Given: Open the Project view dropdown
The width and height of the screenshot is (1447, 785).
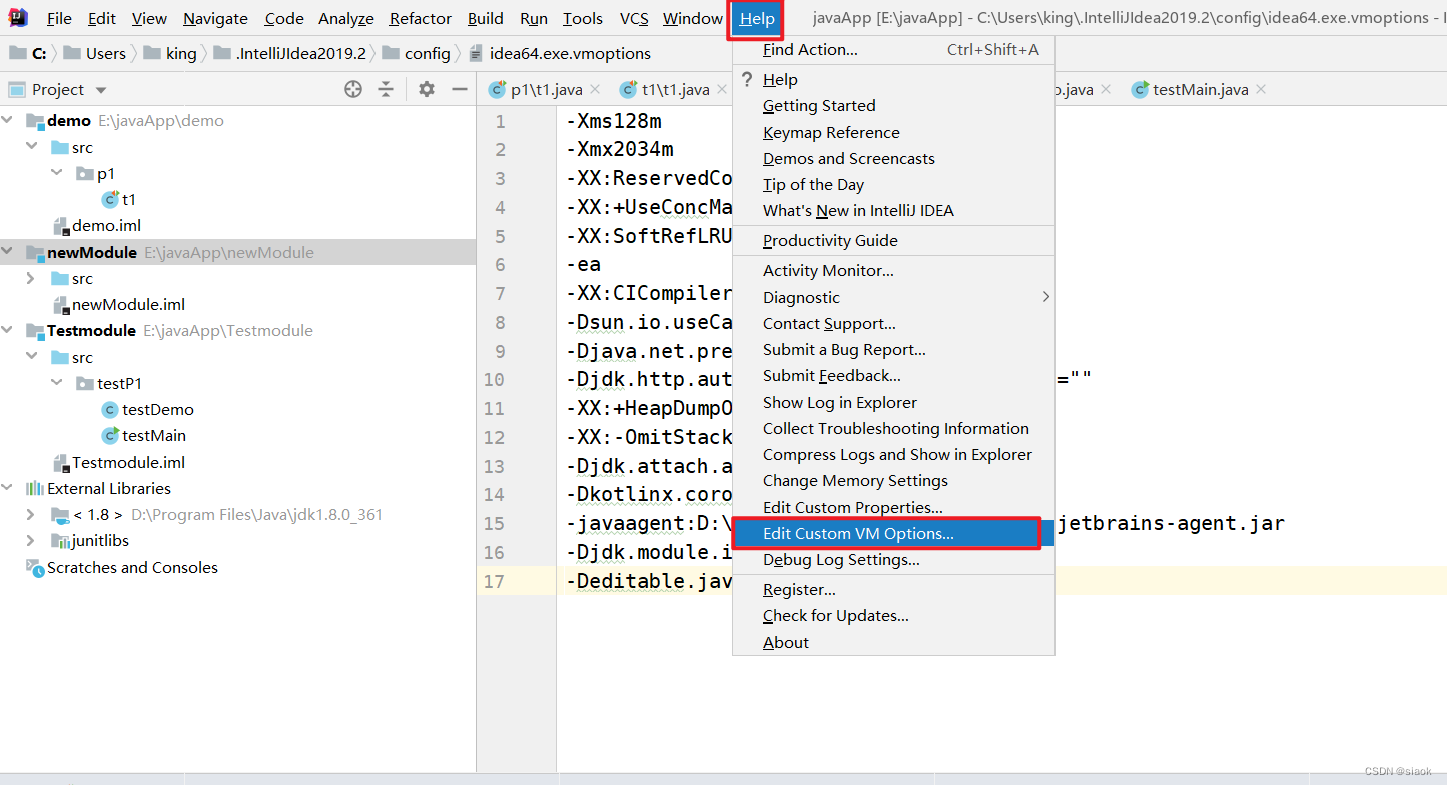Looking at the screenshot, I should (x=100, y=90).
